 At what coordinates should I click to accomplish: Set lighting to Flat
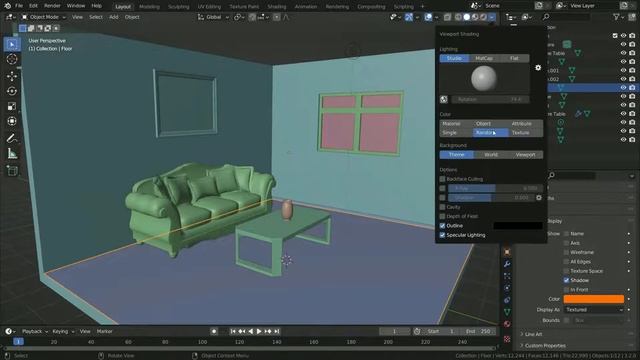[514, 58]
